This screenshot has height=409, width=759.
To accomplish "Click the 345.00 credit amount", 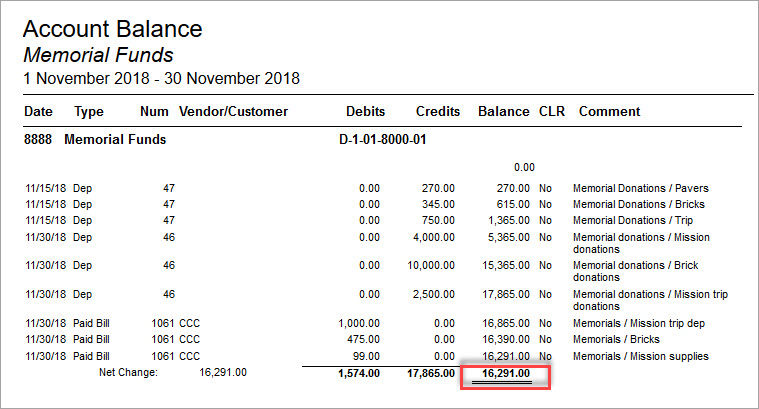I will point(438,204).
